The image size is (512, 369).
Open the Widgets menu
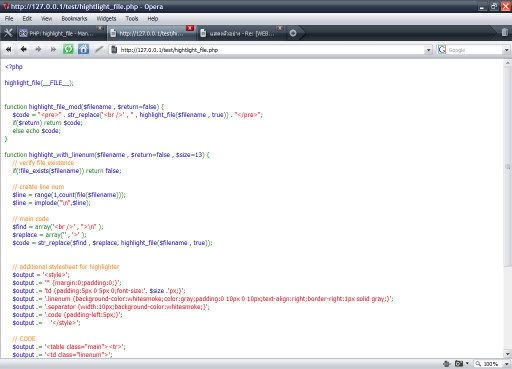click(106, 19)
